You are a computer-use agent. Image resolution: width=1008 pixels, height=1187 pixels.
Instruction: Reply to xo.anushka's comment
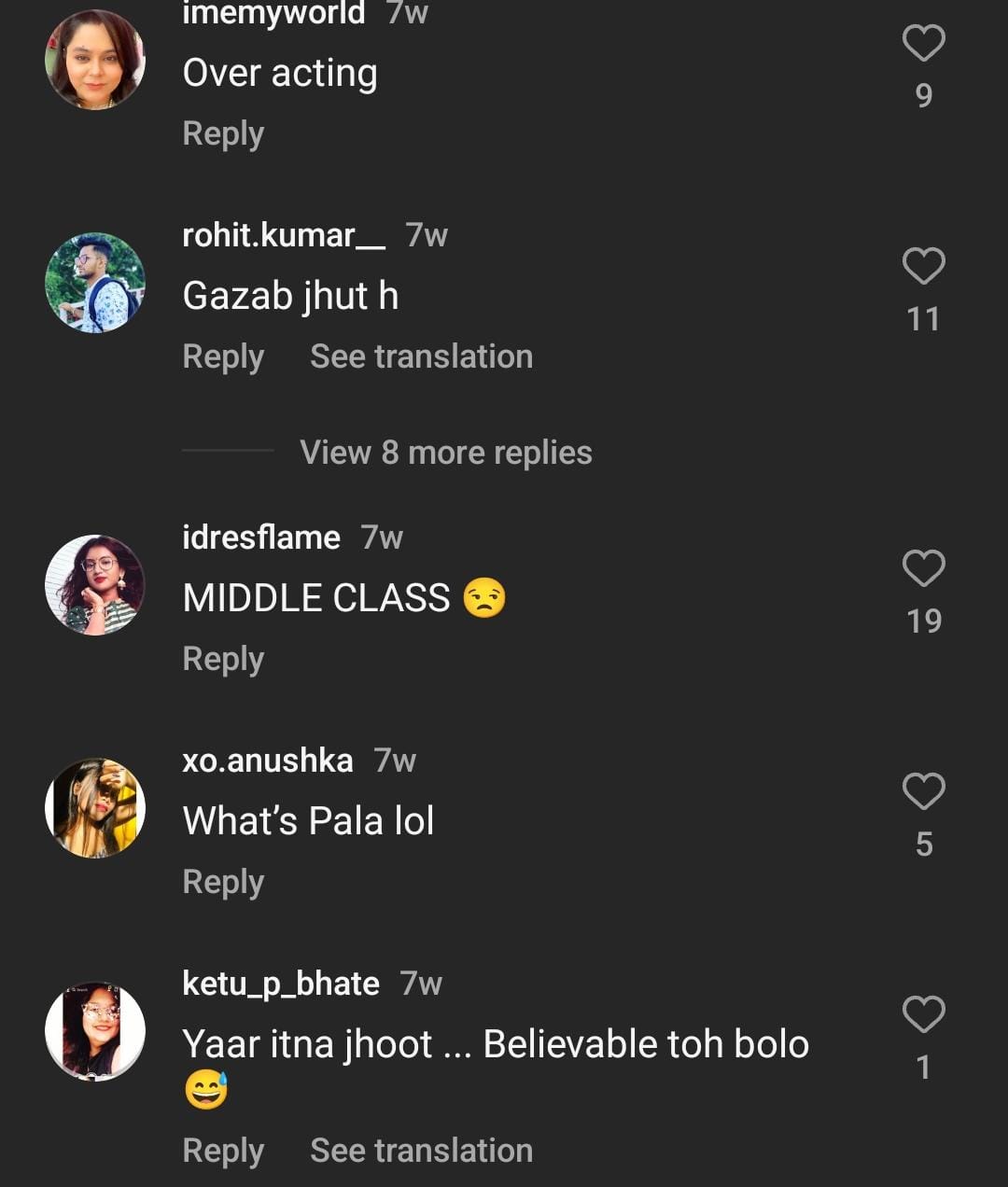pos(223,882)
